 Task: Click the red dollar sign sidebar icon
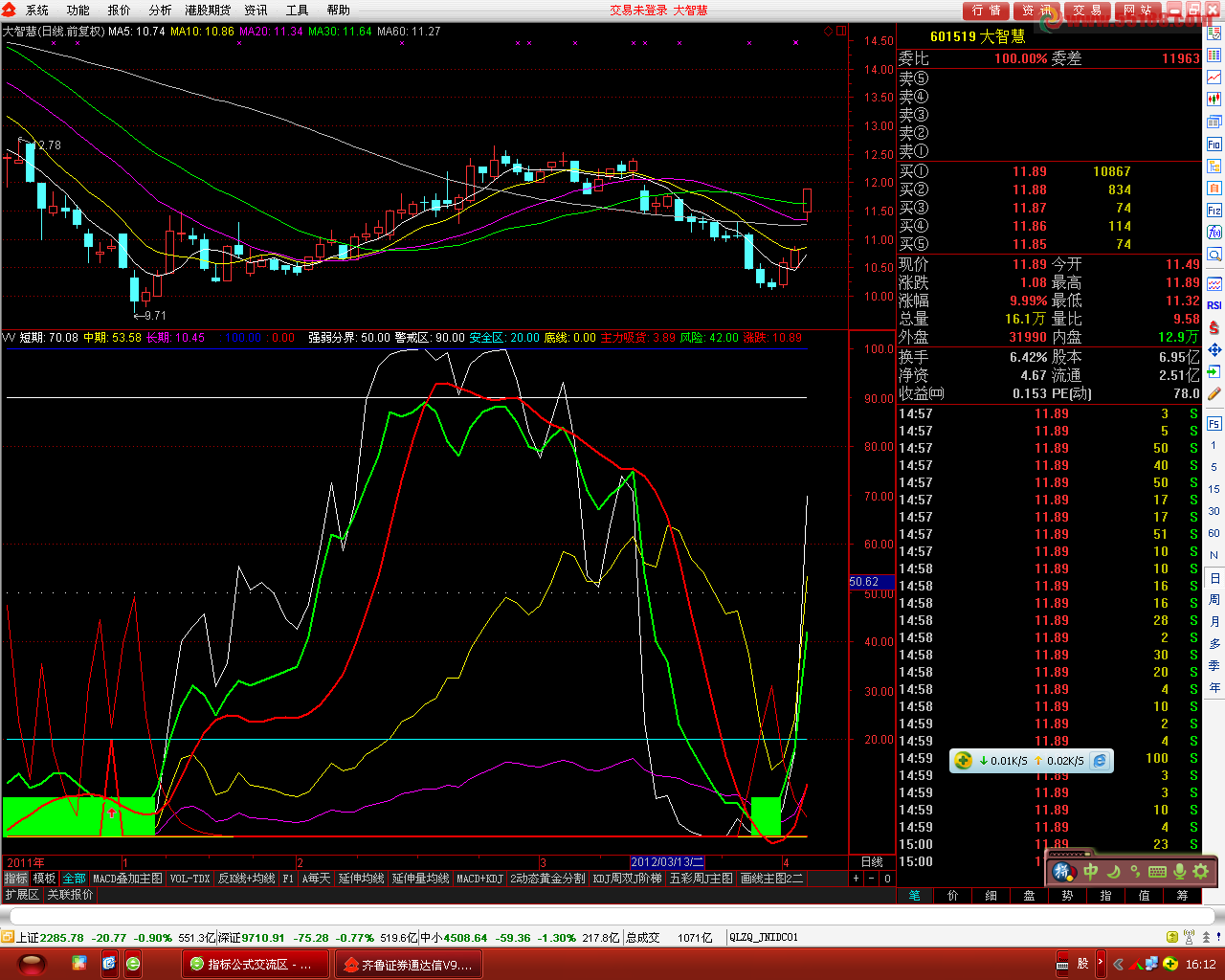1214,327
